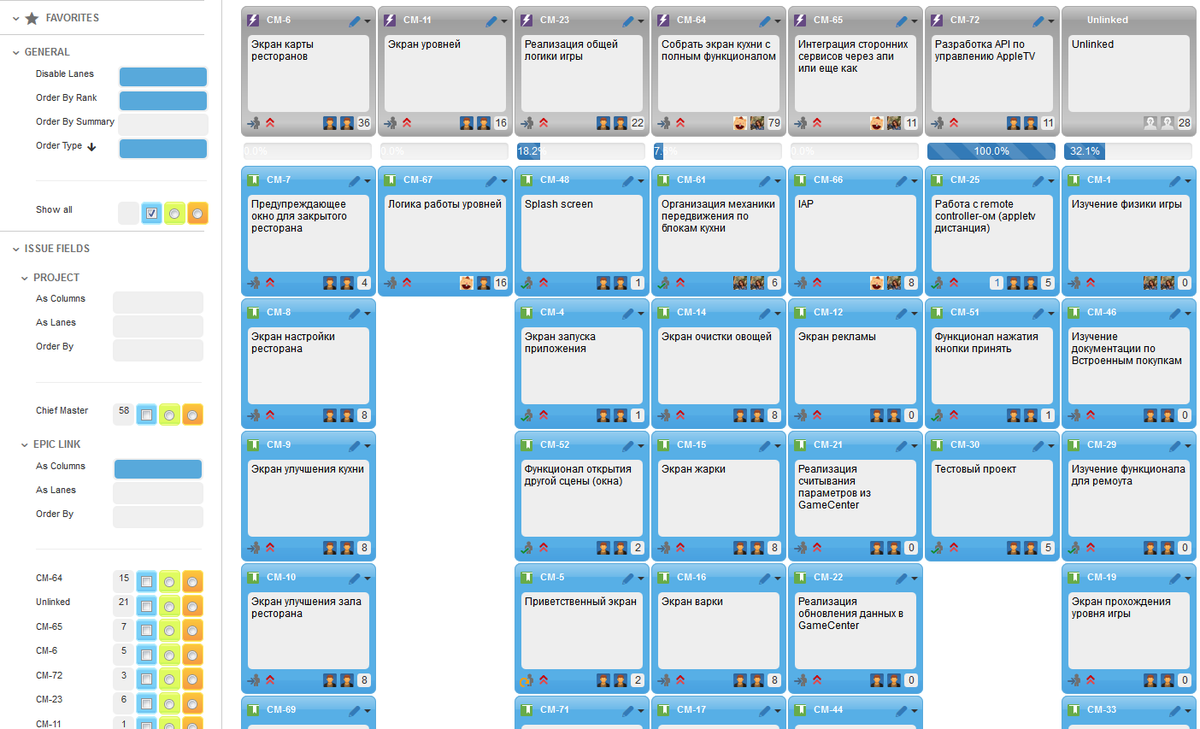Open issue key link CM-19
This screenshot has width=1200, height=729.
[x=1102, y=577]
